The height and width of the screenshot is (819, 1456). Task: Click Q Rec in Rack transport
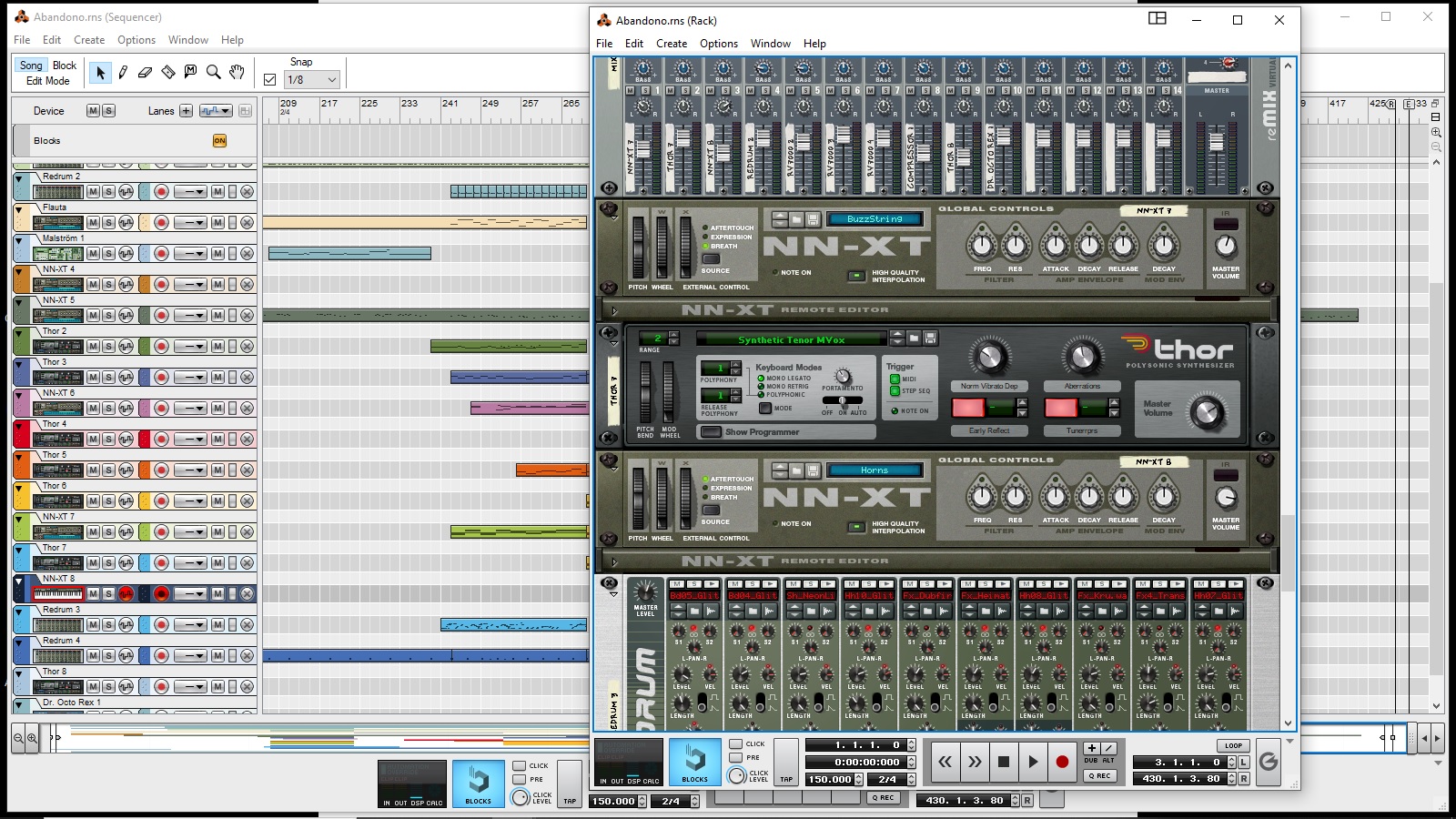pos(1099,776)
